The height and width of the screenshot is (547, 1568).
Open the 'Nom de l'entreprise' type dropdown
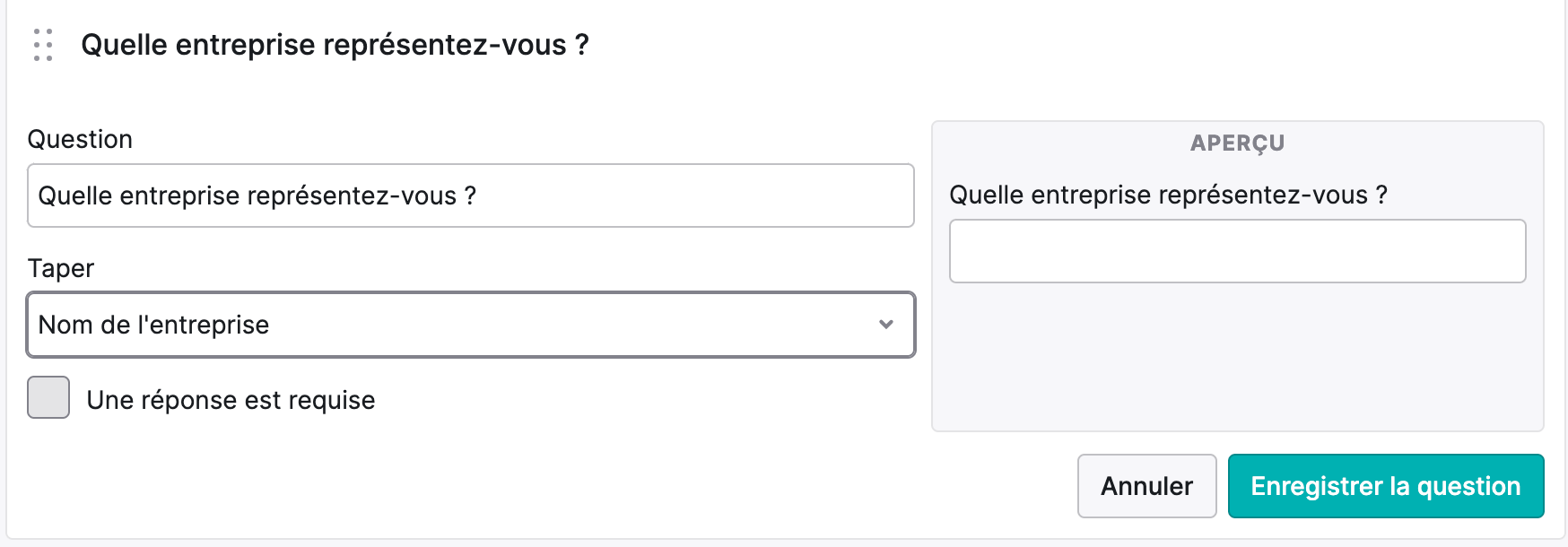(x=471, y=325)
